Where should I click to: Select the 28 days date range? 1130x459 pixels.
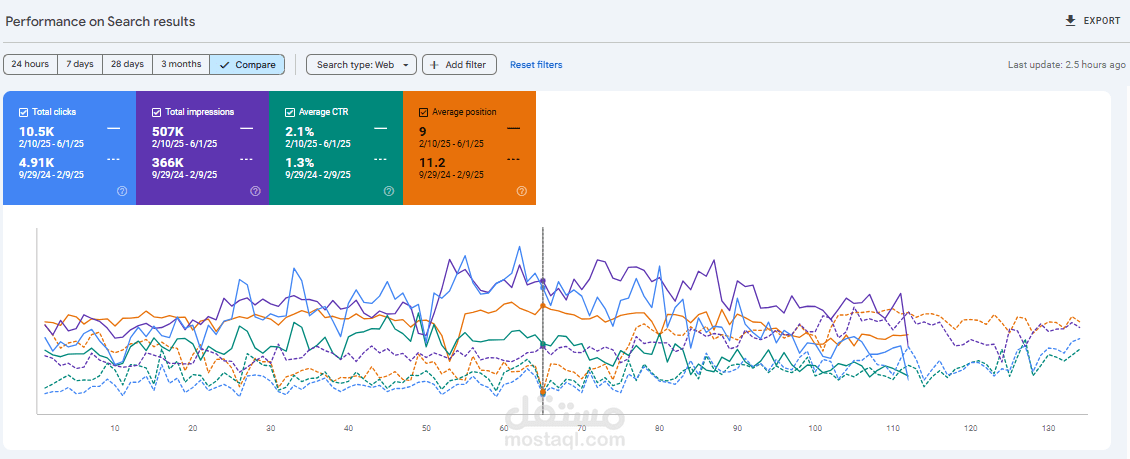(127, 64)
